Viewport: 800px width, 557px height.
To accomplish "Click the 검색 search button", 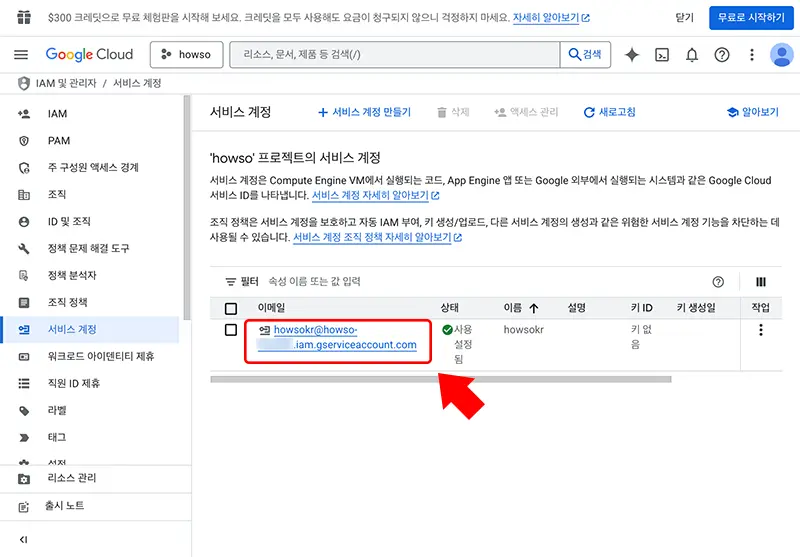I will coord(585,55).
